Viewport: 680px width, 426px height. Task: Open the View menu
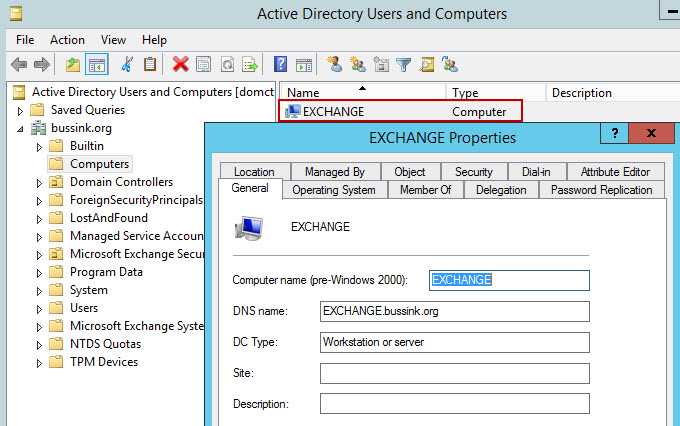(x=113, y=40)
